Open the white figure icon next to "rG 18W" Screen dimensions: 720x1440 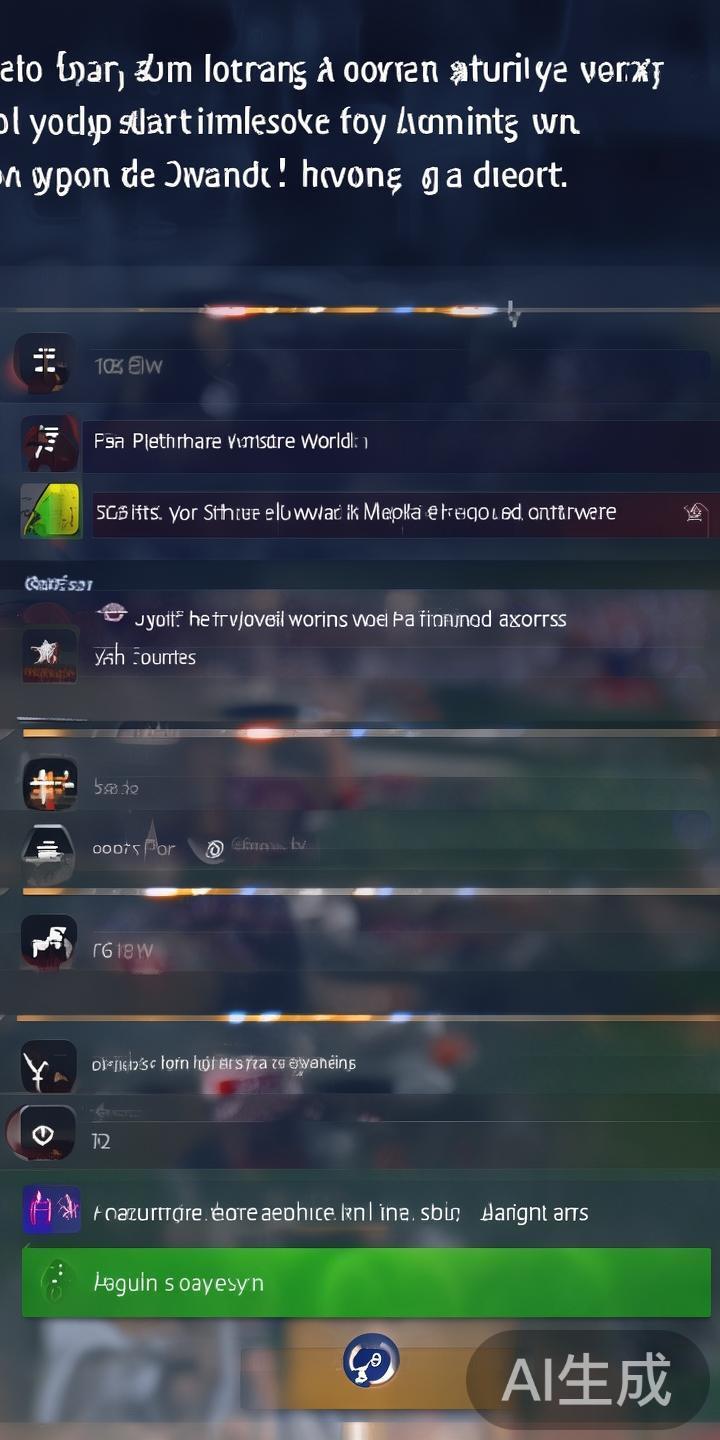coord(49,942)
